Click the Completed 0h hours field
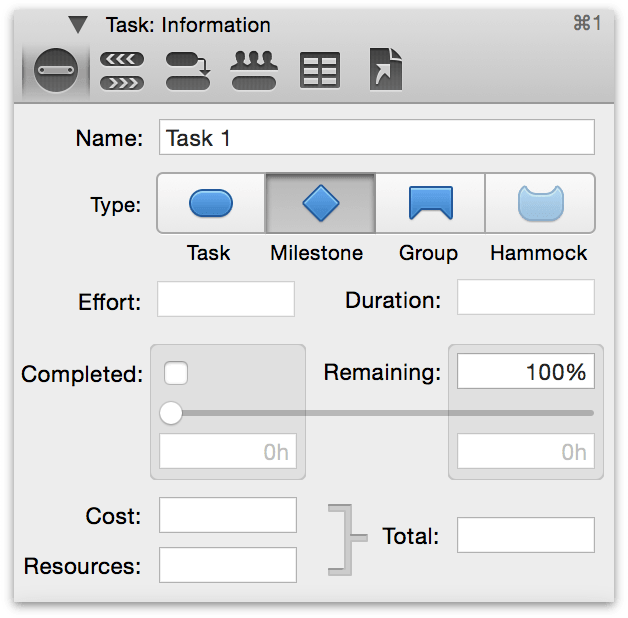The image size is (628, 618). (x=228, y=451)
